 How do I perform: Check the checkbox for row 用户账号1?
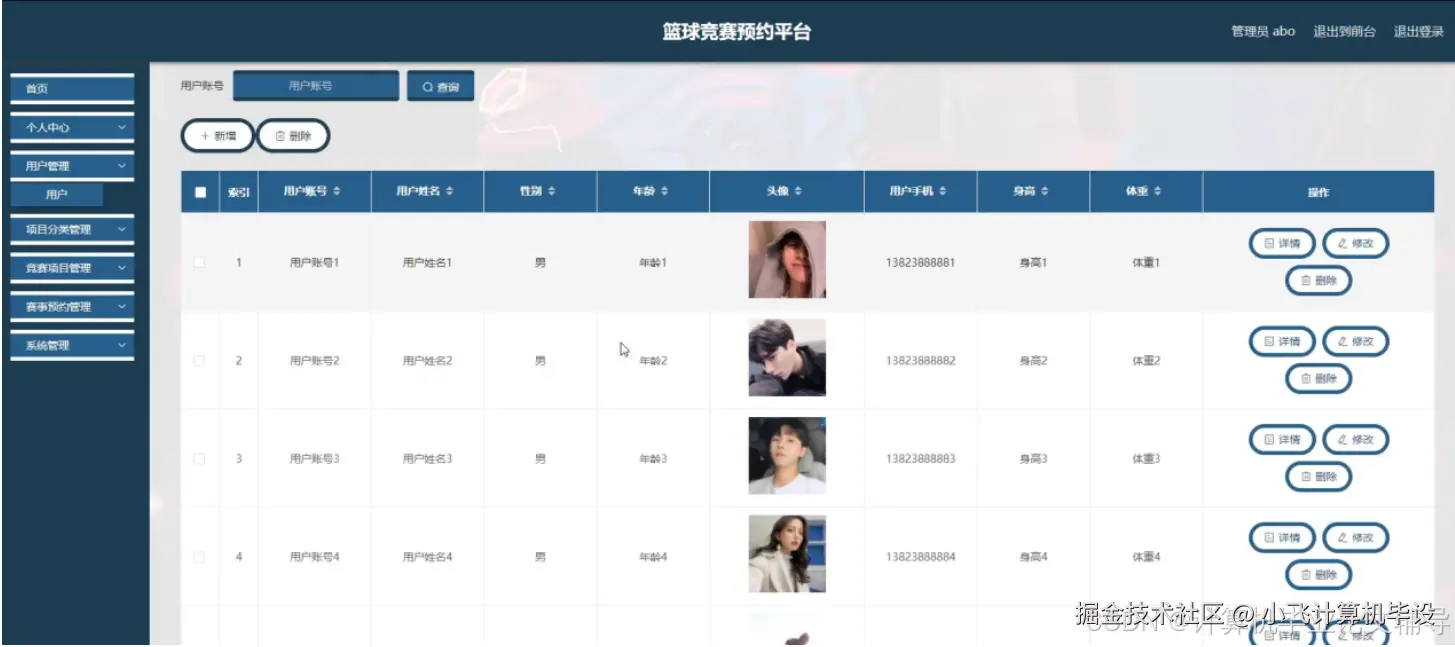pos(199,262)
